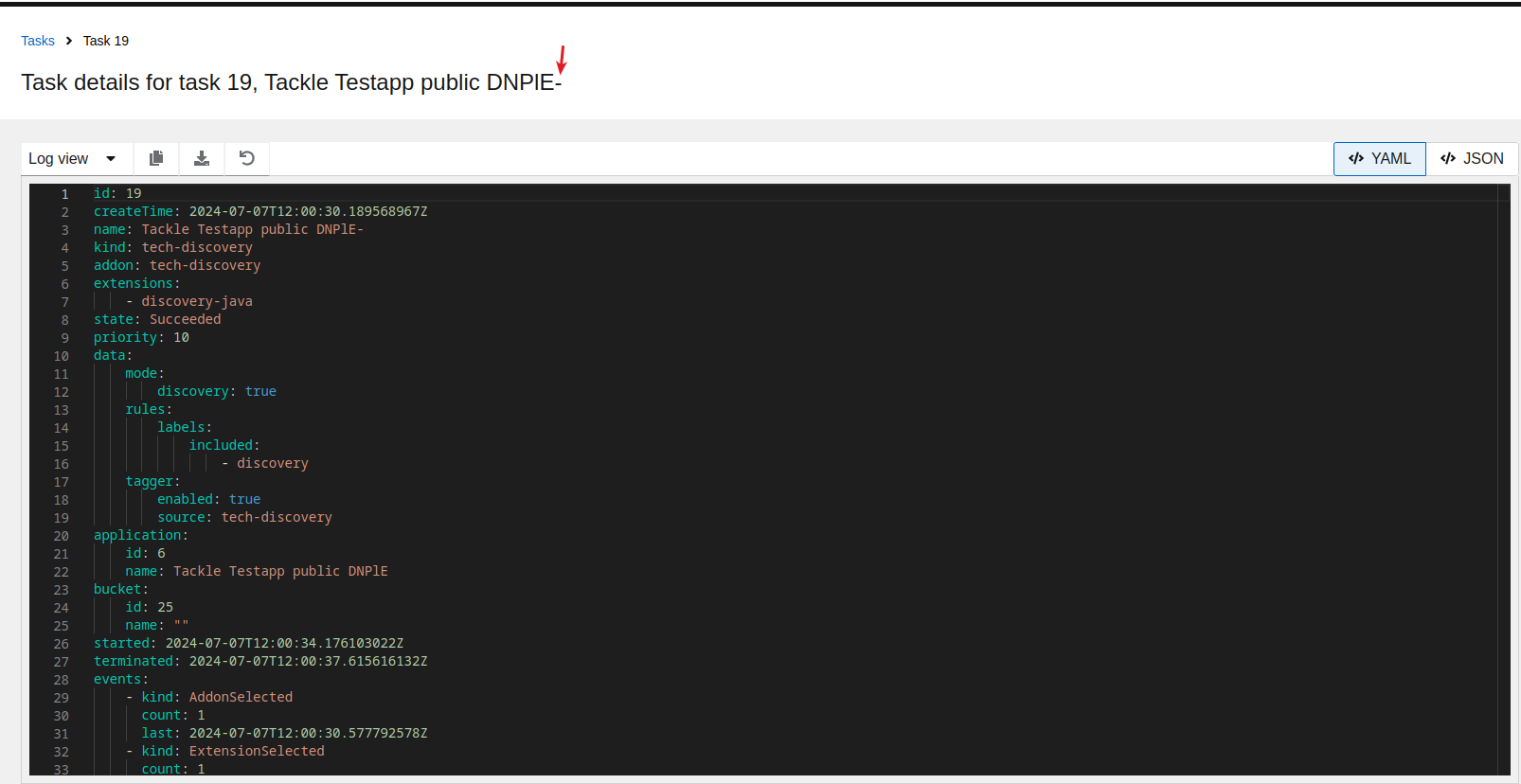The image size is (1521, 784).
Task: Click the task details page heading
Action: [291, 82]
